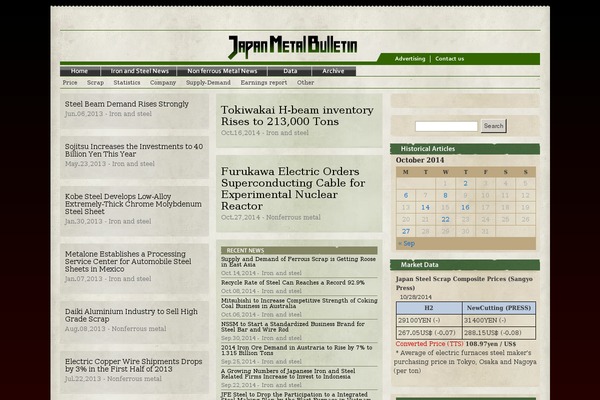600x400 pixels.
Task: Select the Scrap submenu item
Action: coord(95,83)
